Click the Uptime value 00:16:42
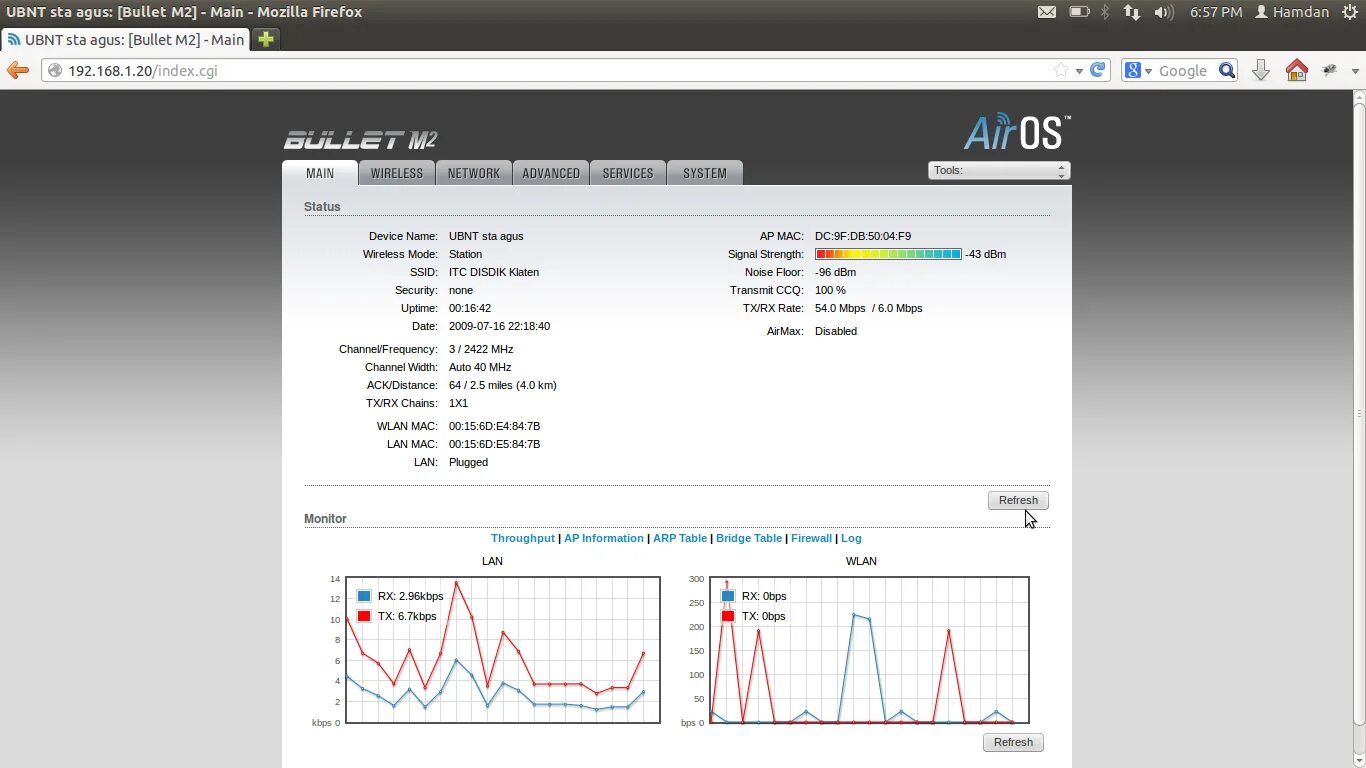Screen dimensions: 1366x768 point(470,308)
